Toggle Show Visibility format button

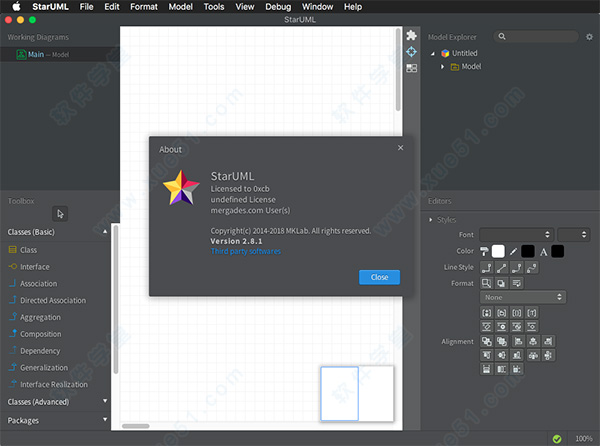pos(486,313)
